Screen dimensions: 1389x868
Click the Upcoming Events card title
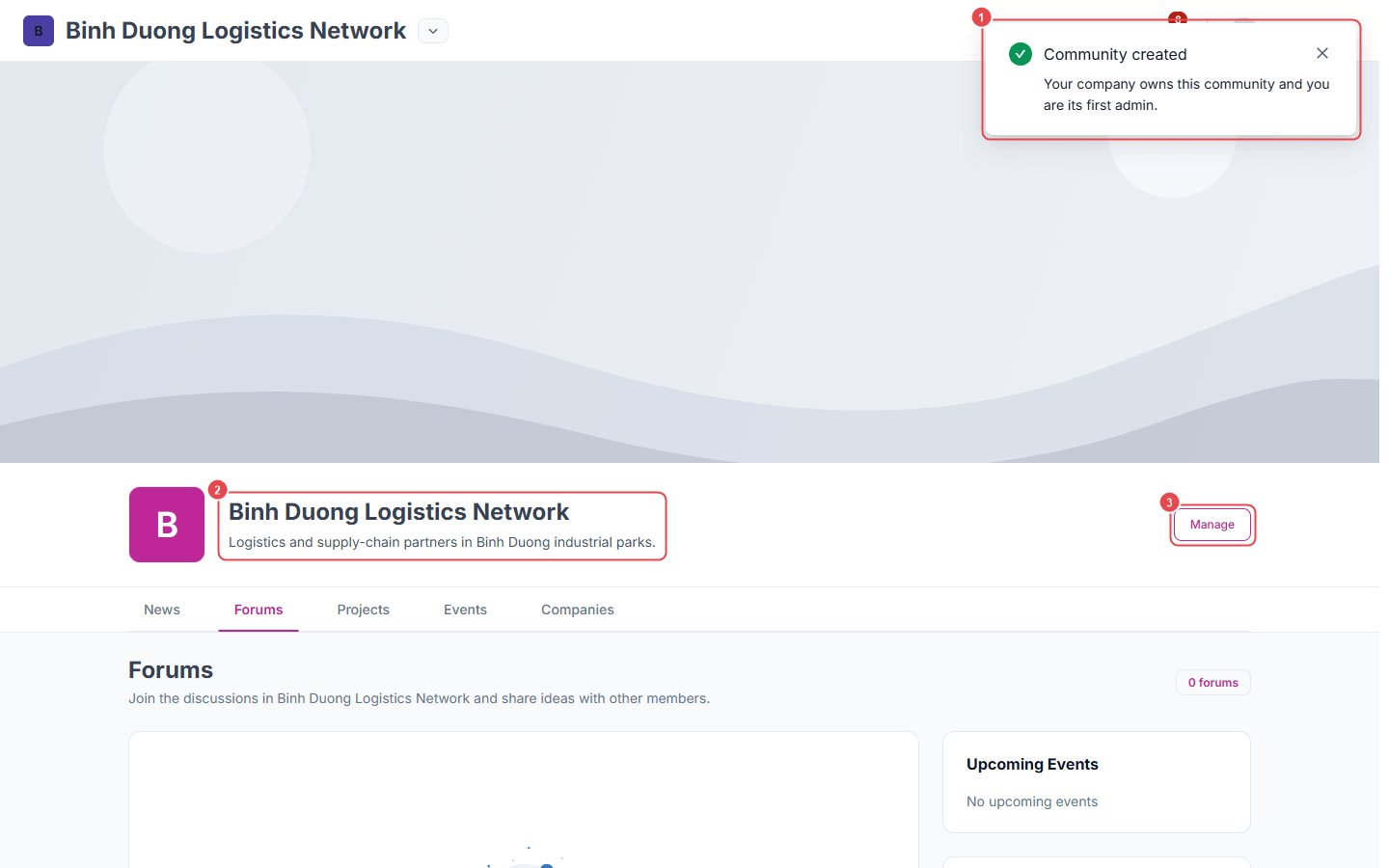(x=1032, y=765)
